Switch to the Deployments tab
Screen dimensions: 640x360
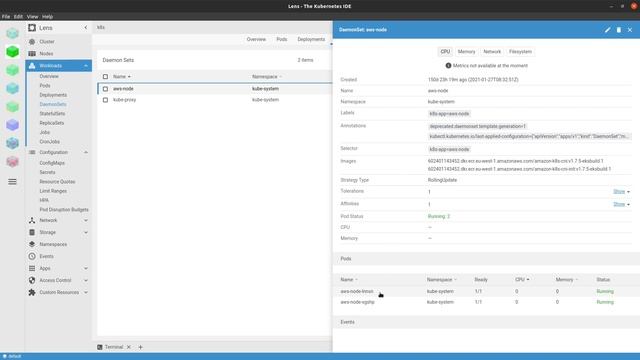coord(311,39)
